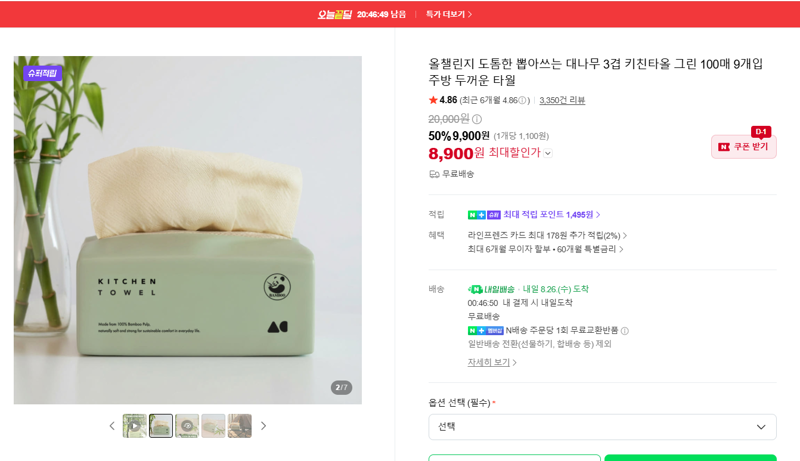The image size is (800, 461).
Task: Click the next thumbnail arrow
Action: tap(263, 426)
